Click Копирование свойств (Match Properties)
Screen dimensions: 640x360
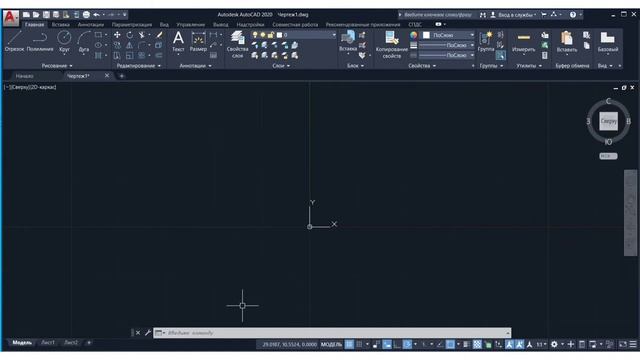coord(391,44)
